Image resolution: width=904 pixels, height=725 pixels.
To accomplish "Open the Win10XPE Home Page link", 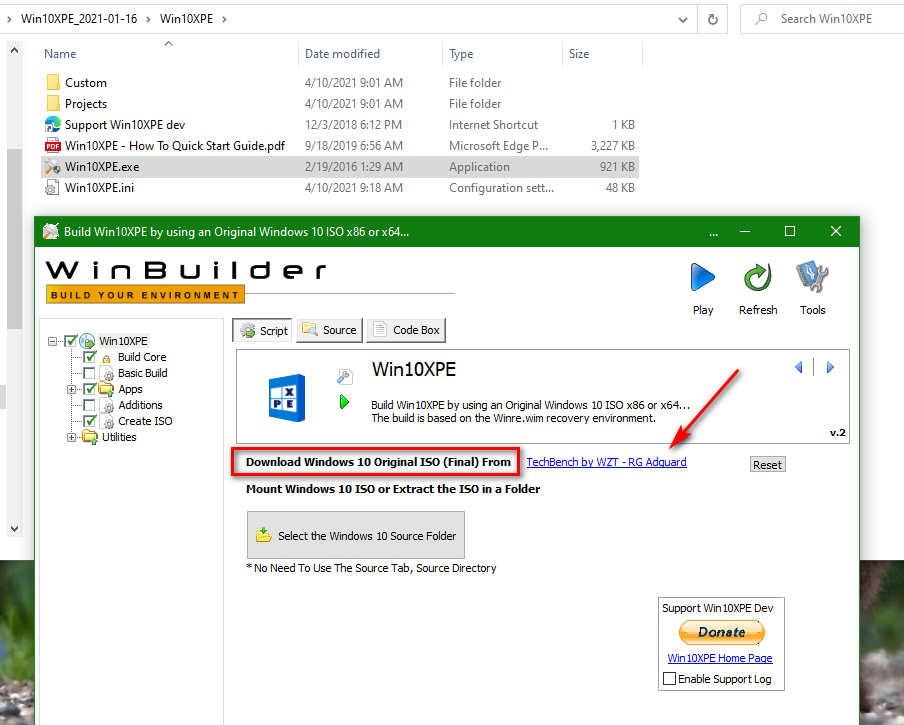I will [720, 658].
